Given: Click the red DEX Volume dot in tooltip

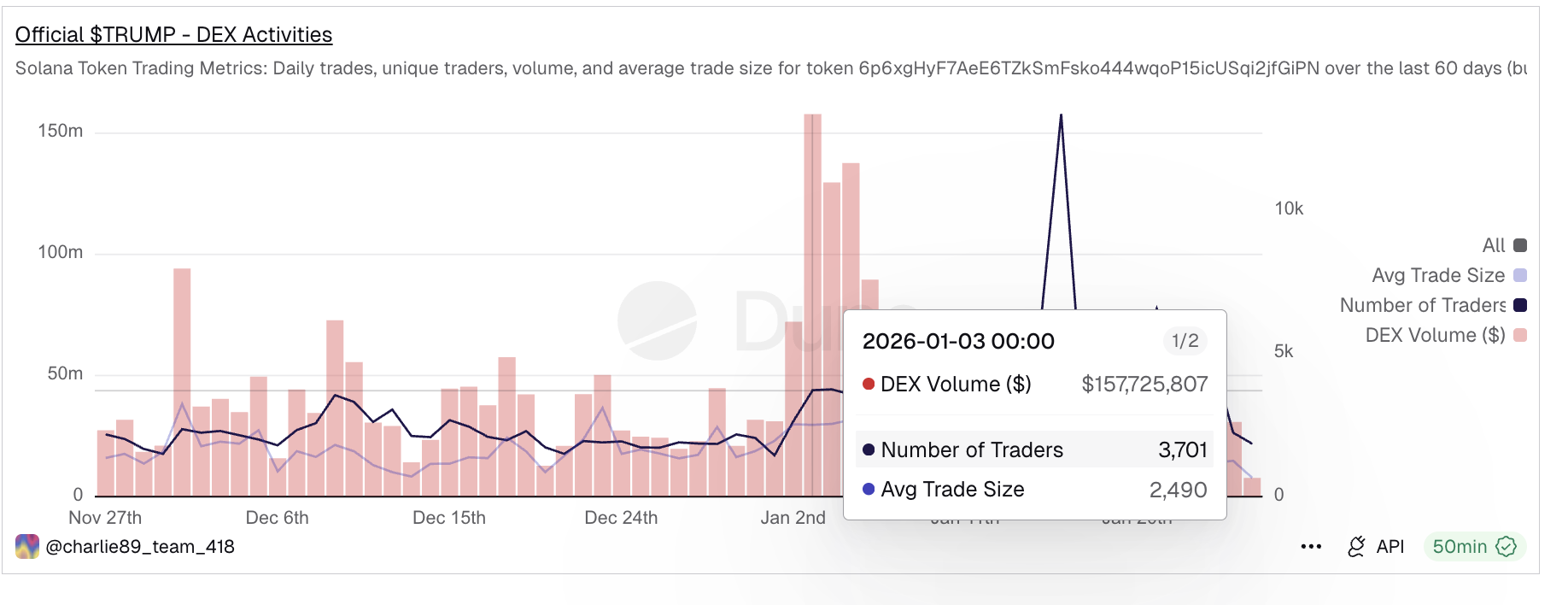Looking at the screenshot, I should tap(869, 384).
